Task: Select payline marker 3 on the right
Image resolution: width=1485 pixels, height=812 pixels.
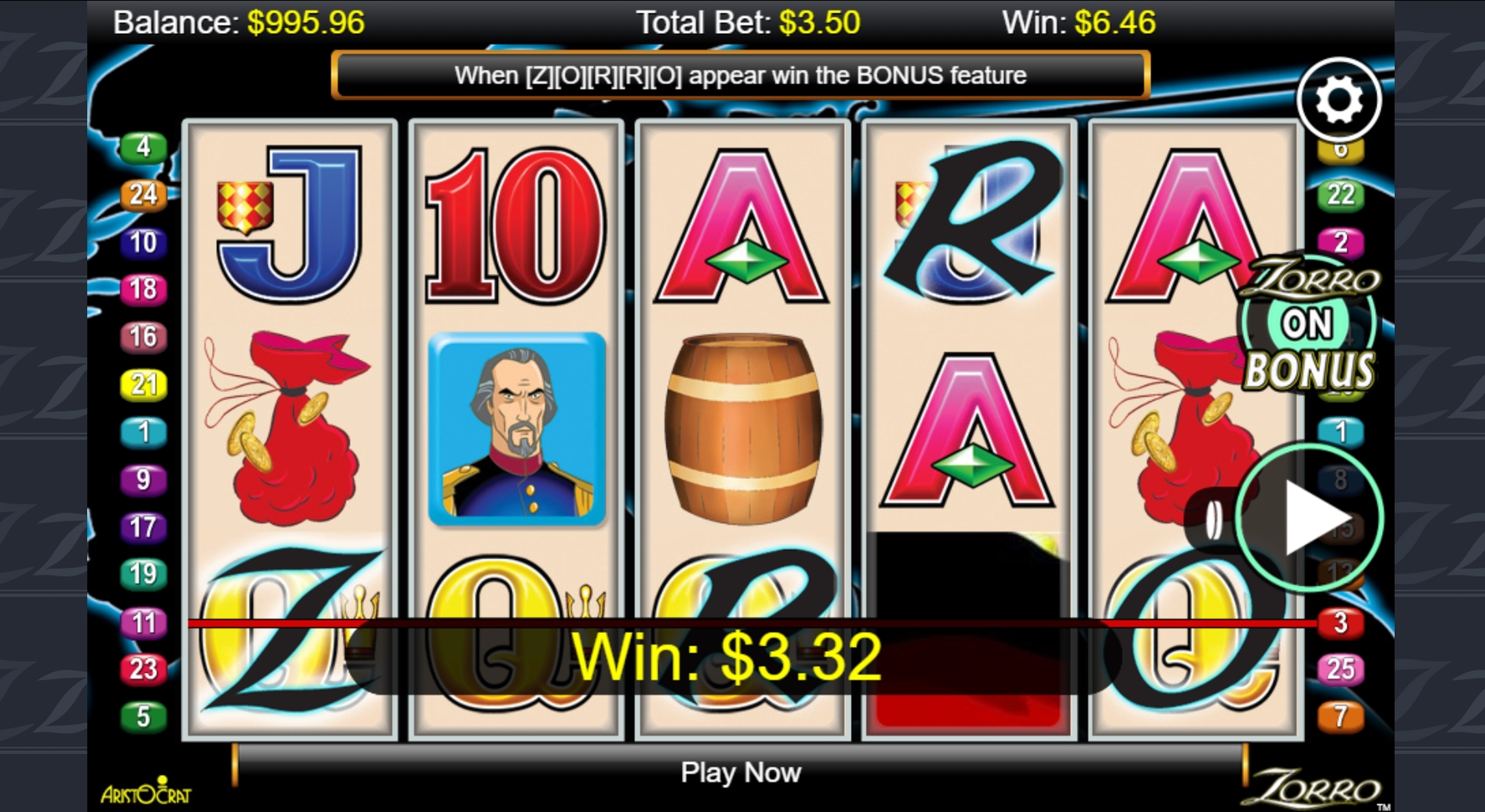Action: pyautogui.click(x=1341, y=623)
